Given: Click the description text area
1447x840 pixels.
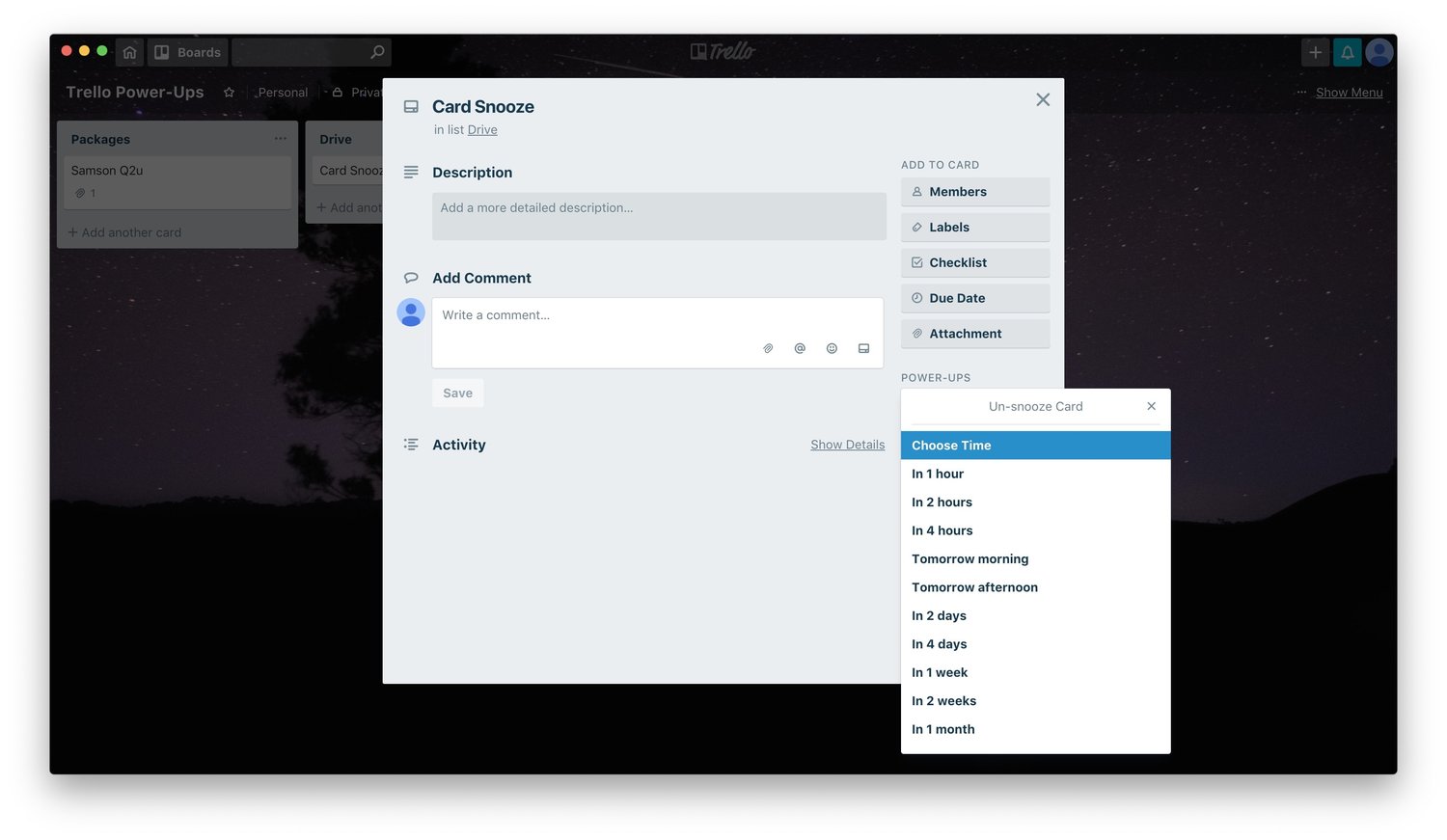Looking at the screenshot, I should click(658, 216).
